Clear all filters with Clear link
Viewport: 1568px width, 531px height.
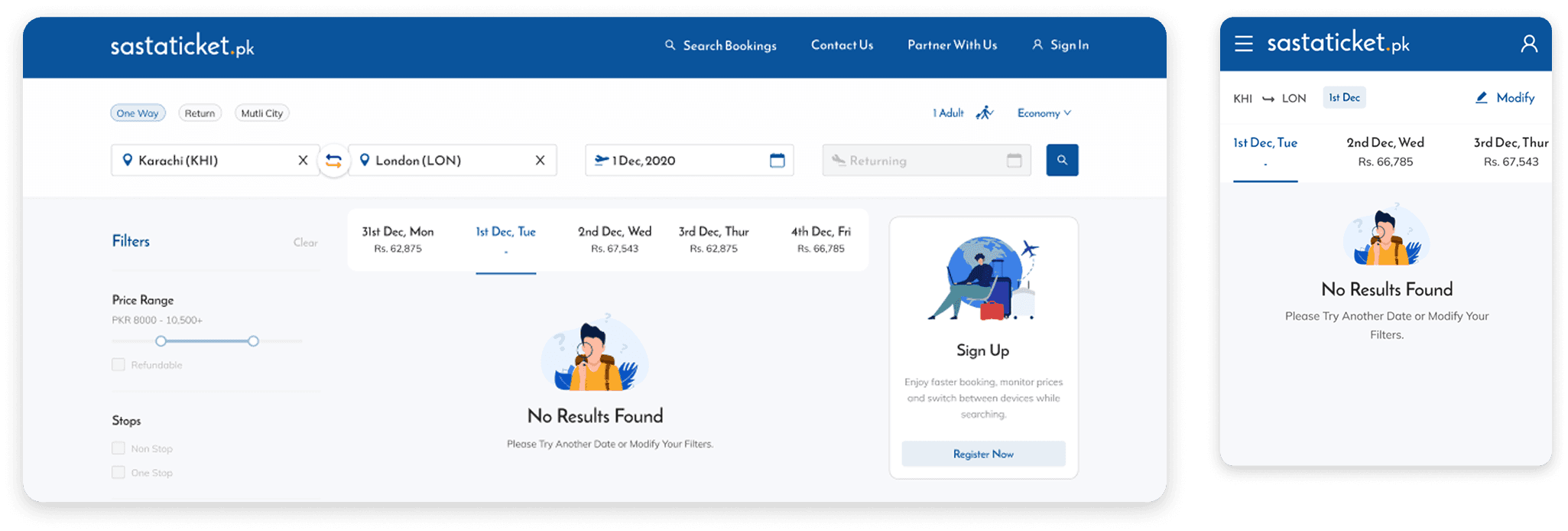point(305,243)
